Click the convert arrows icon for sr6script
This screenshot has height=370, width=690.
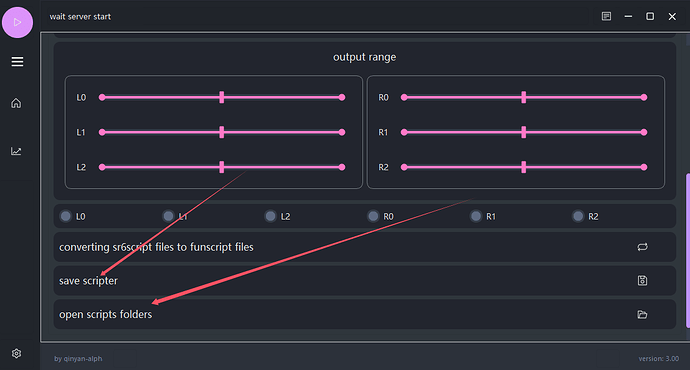tap(642, 247)
